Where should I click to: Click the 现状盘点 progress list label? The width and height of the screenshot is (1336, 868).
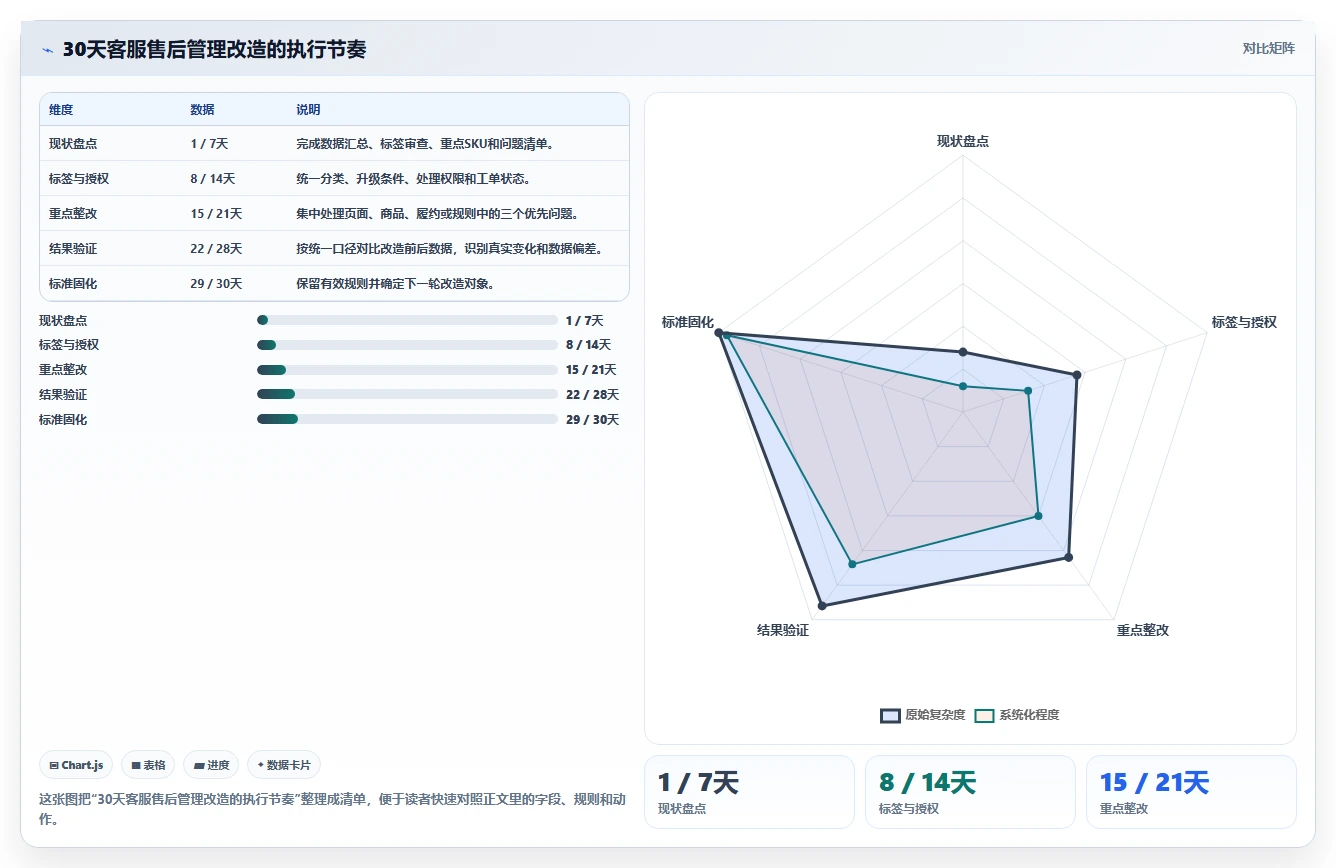pyautogui.click(x=63, y=320)
